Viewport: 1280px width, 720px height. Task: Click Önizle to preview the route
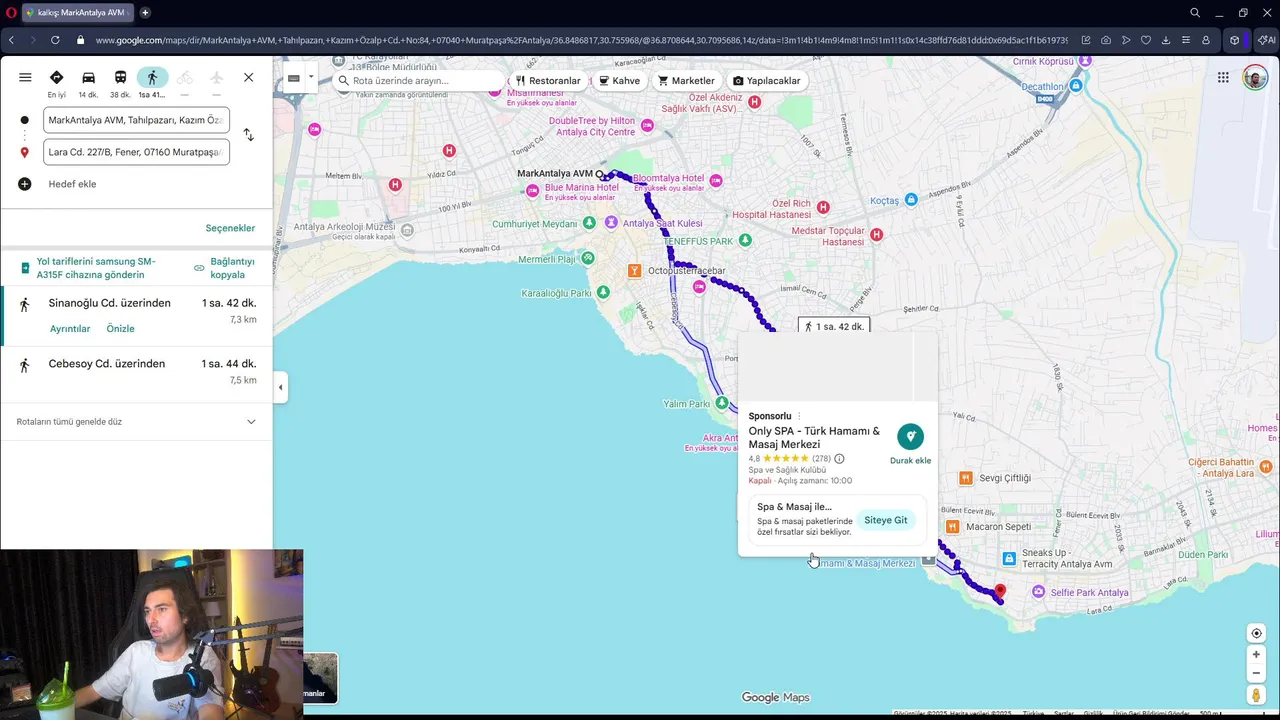pyautogui.click(x=120, y=329)
